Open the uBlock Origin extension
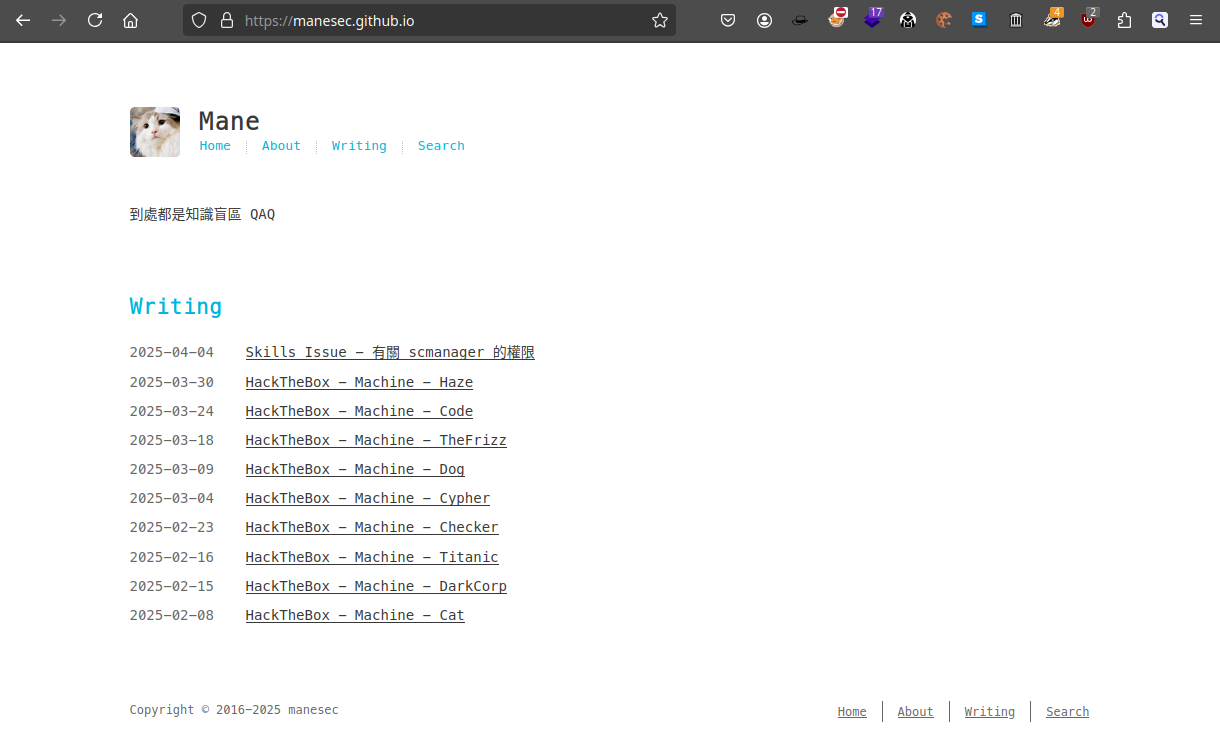Viewport: 1220px width, 741px height. [1087, 20]
